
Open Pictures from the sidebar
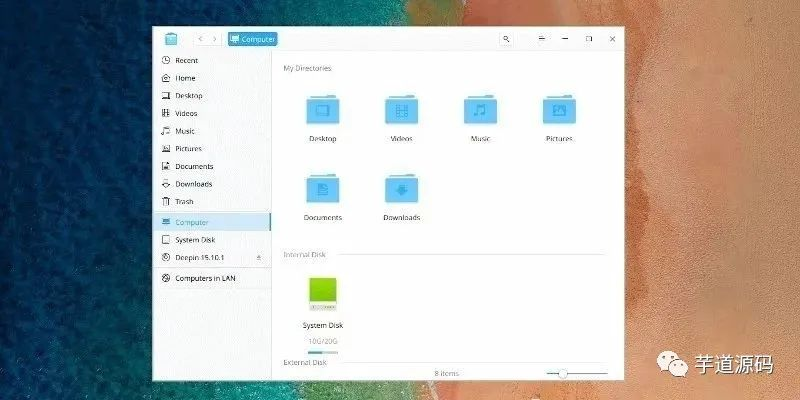(x=212, y=148)
